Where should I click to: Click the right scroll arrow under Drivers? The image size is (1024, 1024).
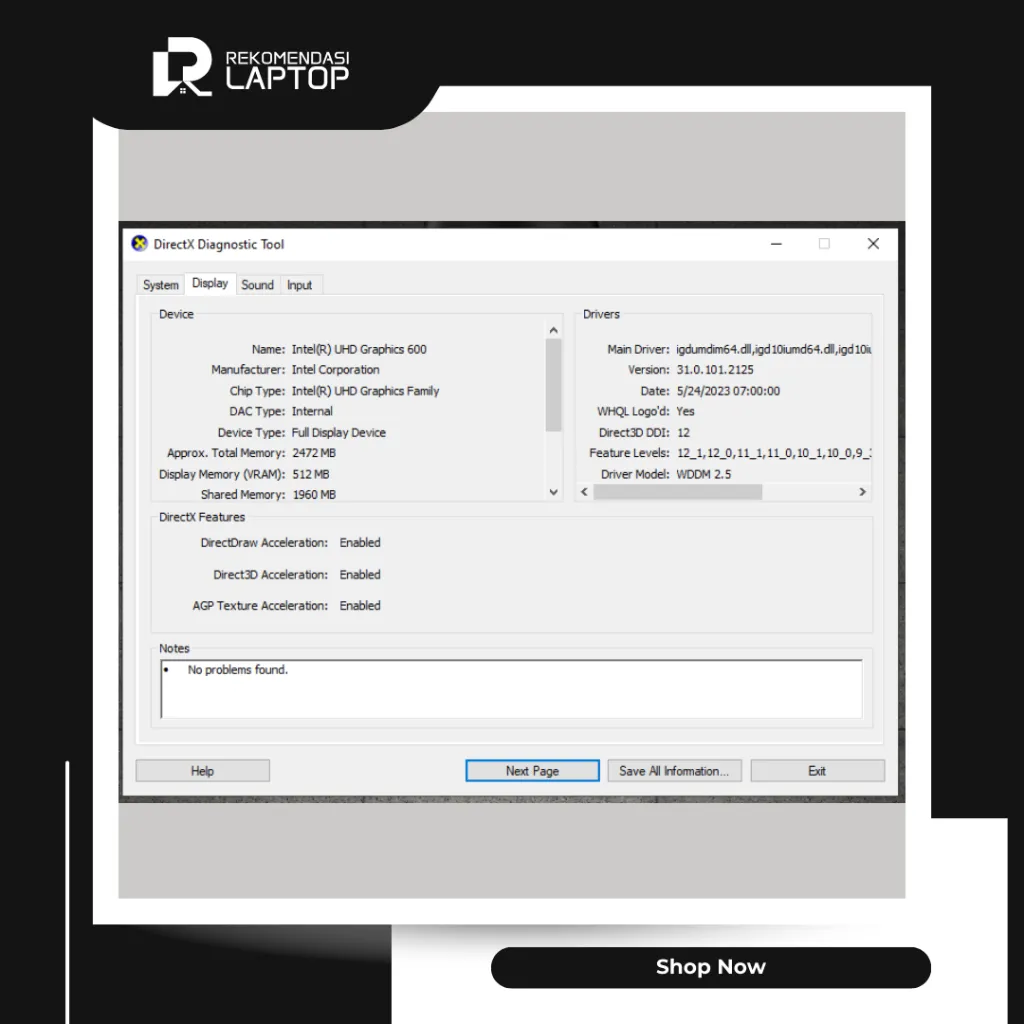[x=862, y=492]
